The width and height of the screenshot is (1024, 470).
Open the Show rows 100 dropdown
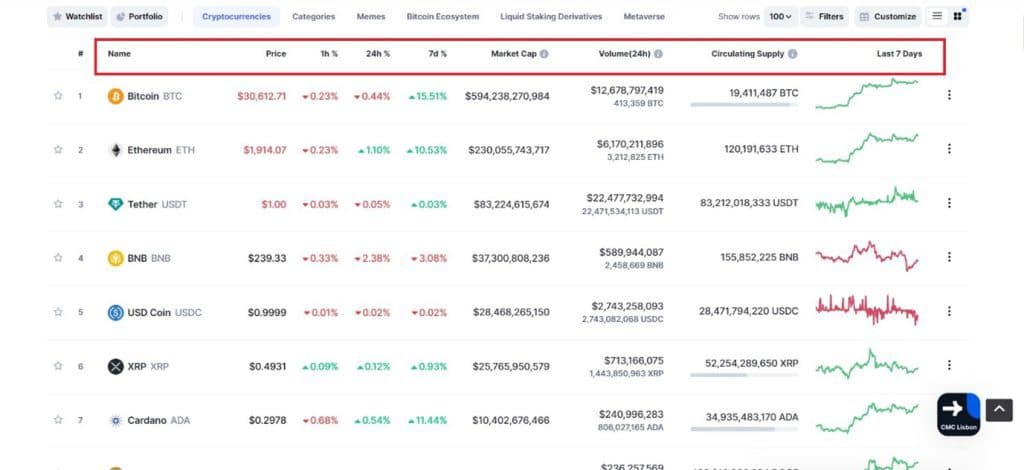click(x=780, y=16)
